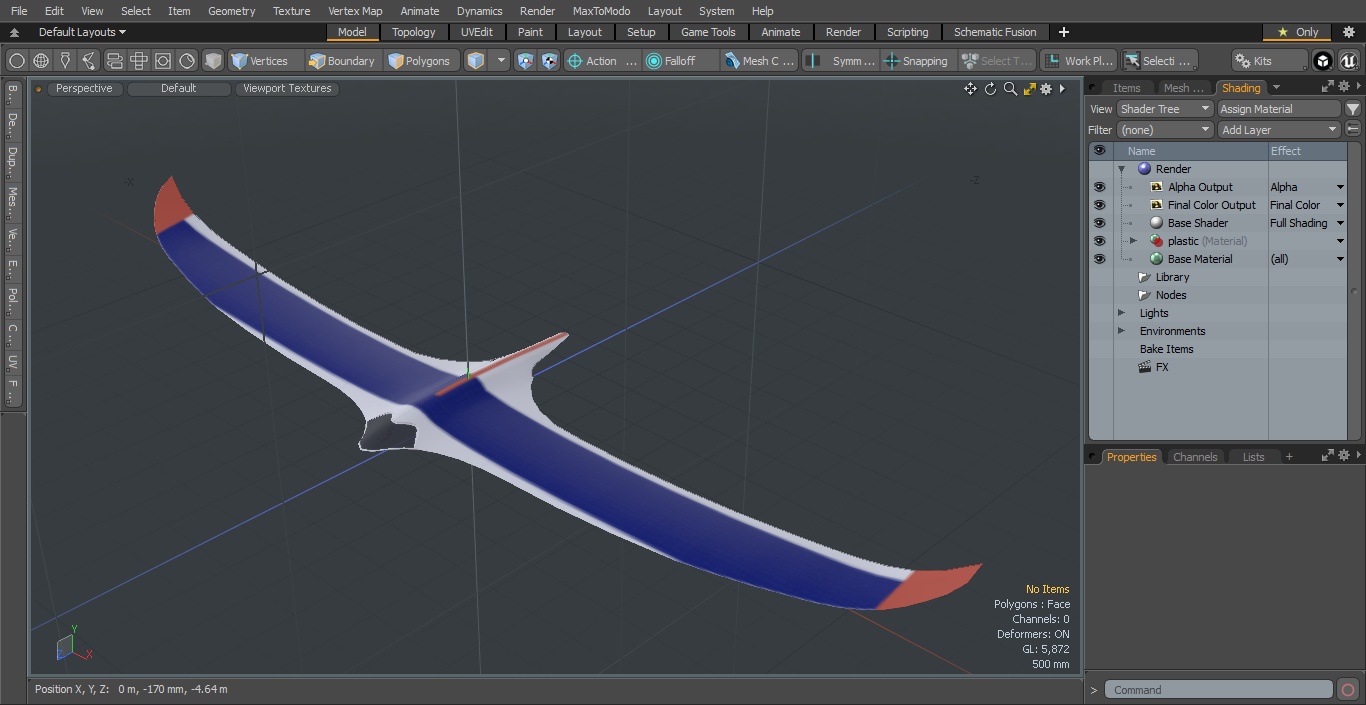Expand the plastic material group
Screen dimensions: 1366x705
tap(1133, 241)
